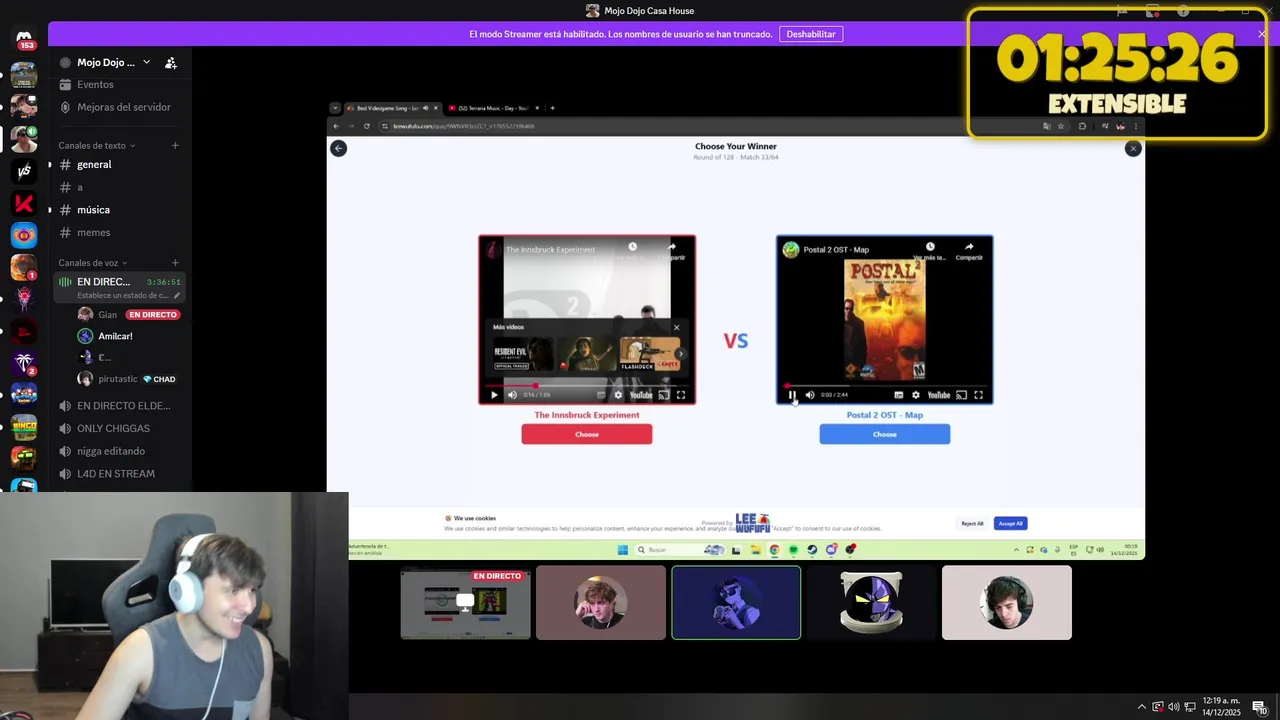Click Accept All on the cookie banner

(1010, 523)
